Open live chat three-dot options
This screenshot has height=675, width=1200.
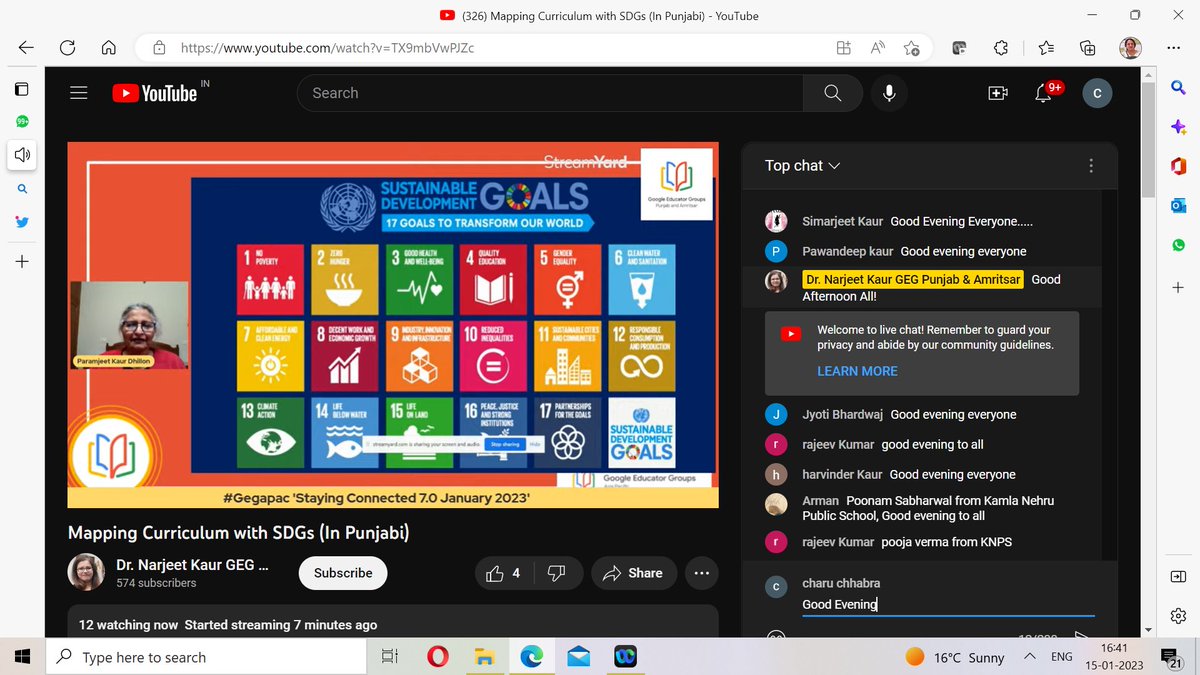coord(1091,166)
